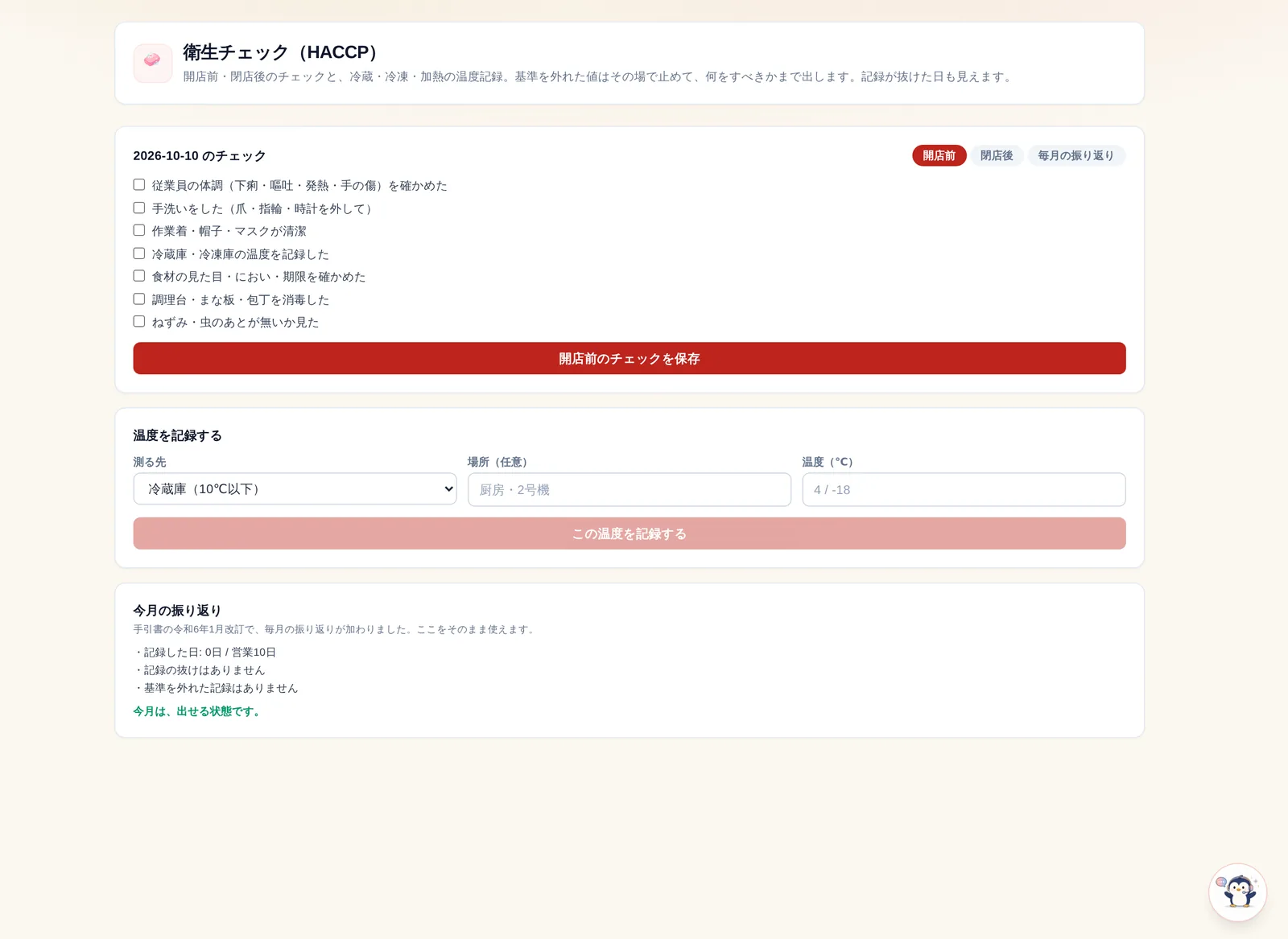This screenshot has height=939, width=1288.
Task: Enable 作業着・帽子・マスクが清潔 checkbox
Action: pyautogui.click(x=139, y=230)
